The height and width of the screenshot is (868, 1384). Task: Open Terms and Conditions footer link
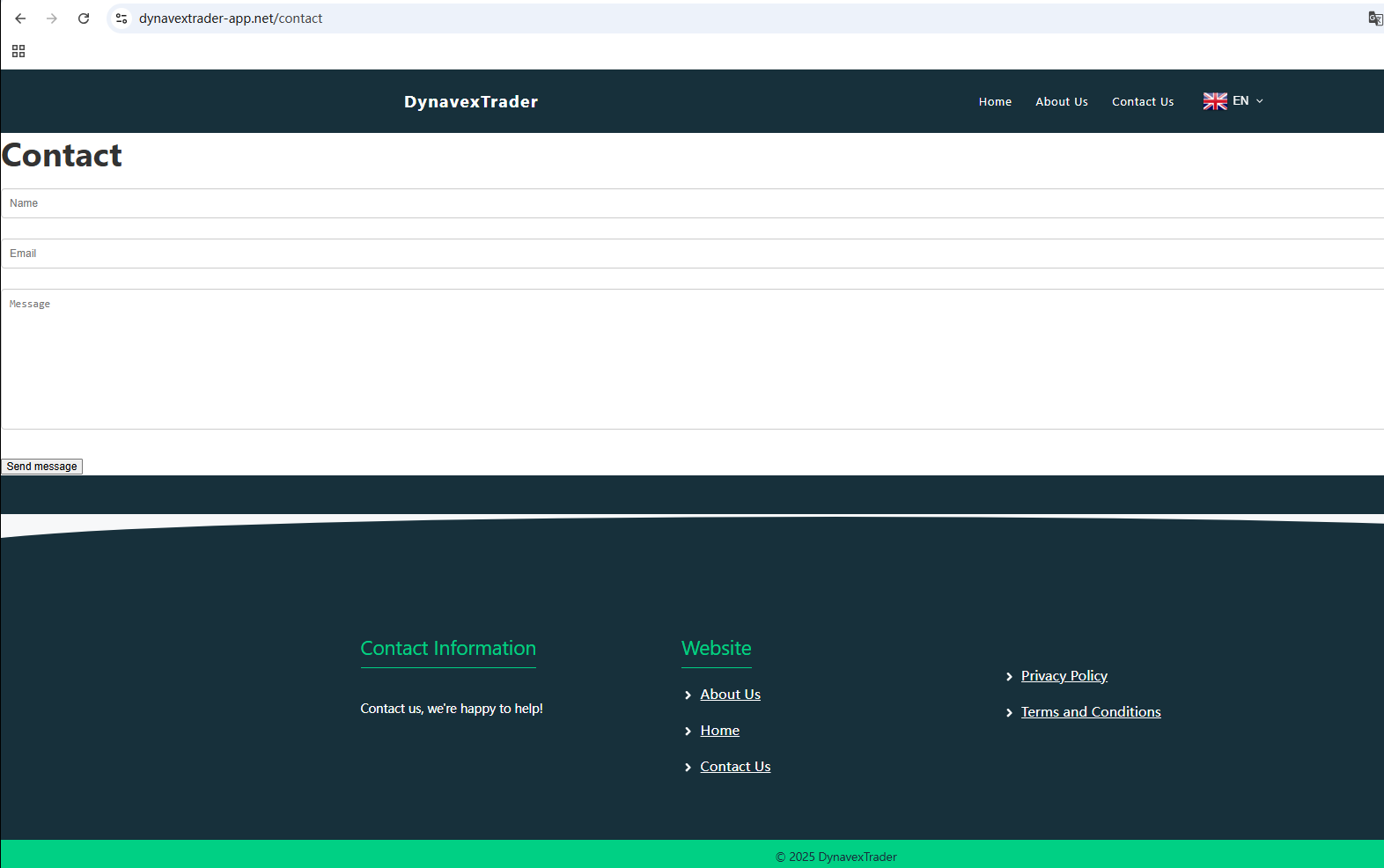pyautogui.click(x=1090, y=712)
